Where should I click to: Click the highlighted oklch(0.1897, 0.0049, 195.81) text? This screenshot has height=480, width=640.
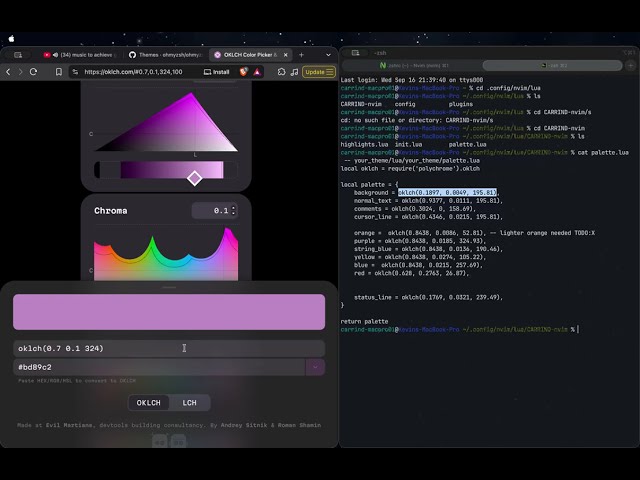pos(447,193)
